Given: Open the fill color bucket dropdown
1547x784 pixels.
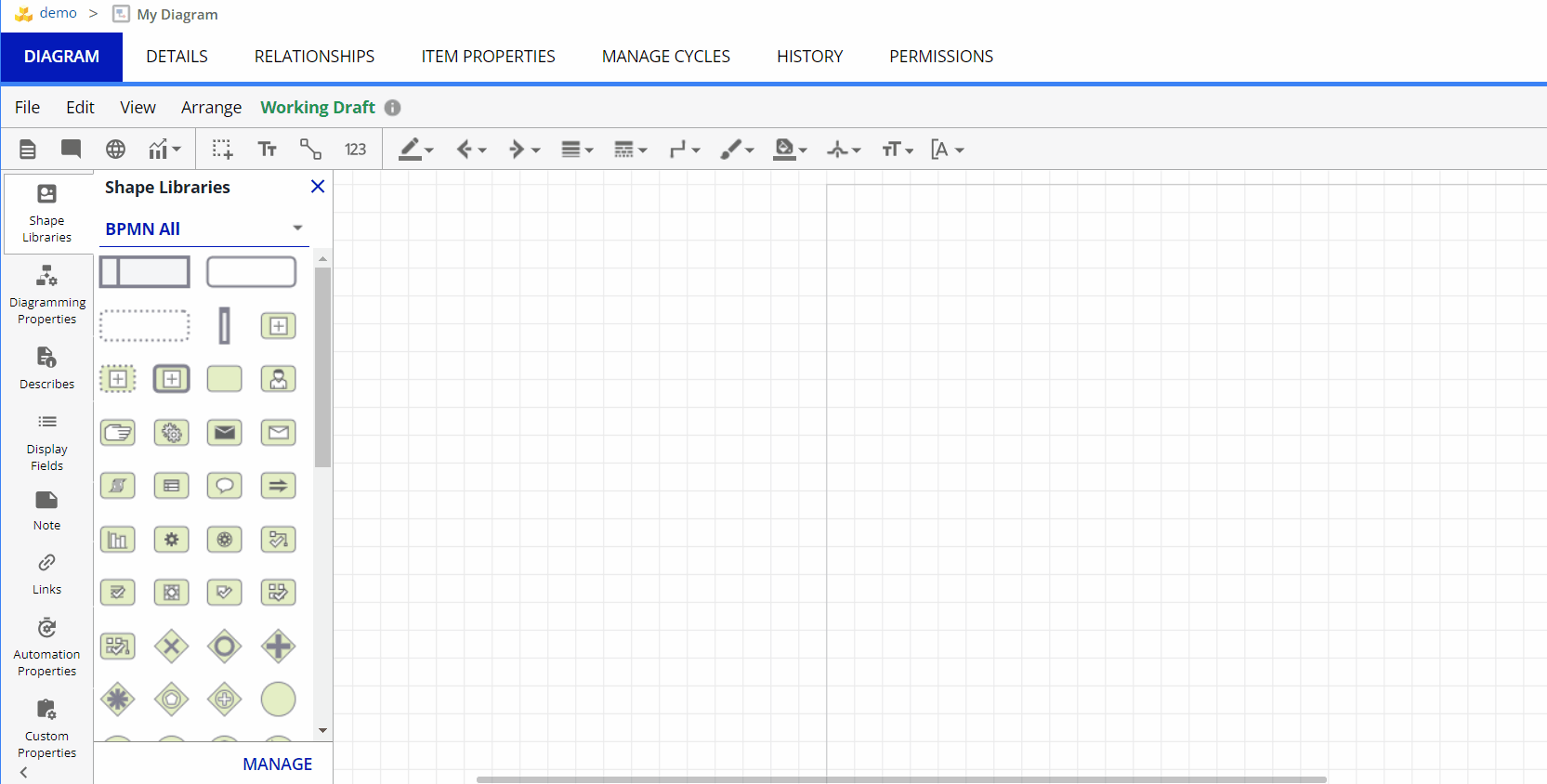Looking at the screenshot, I should point(791,149).
